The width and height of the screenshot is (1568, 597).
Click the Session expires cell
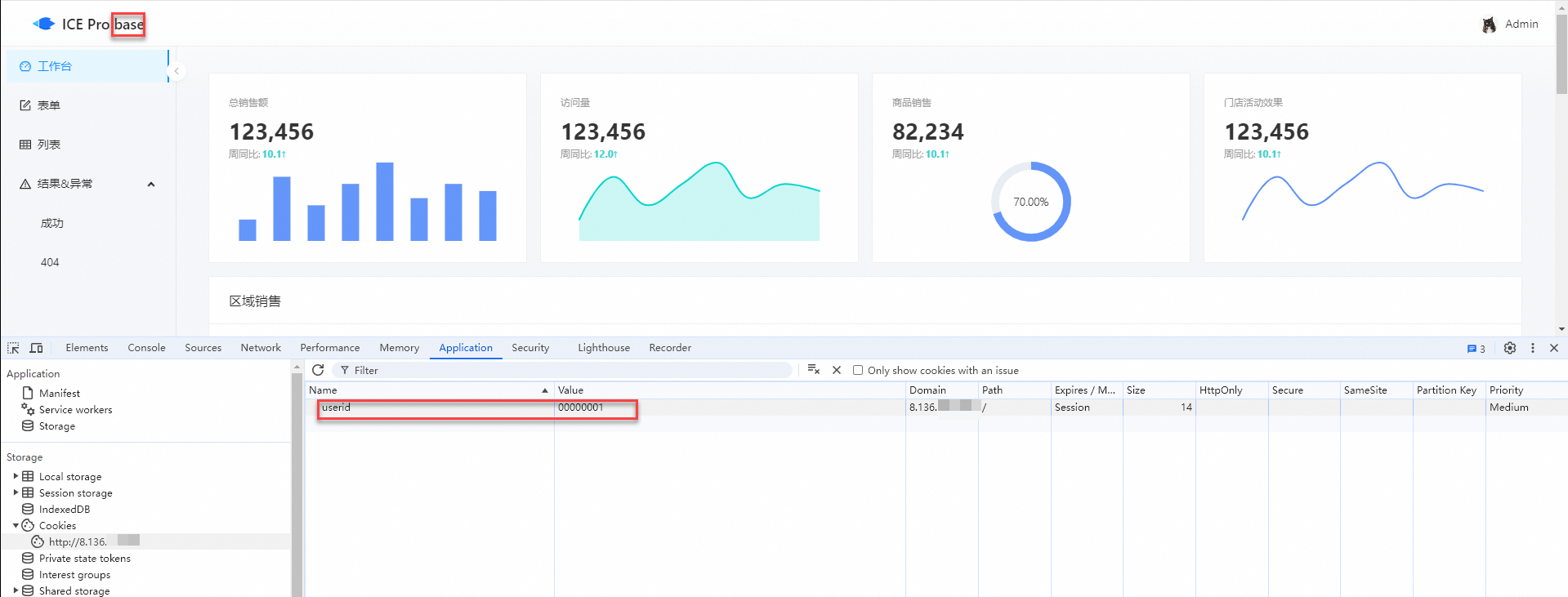pos(1087,408)
